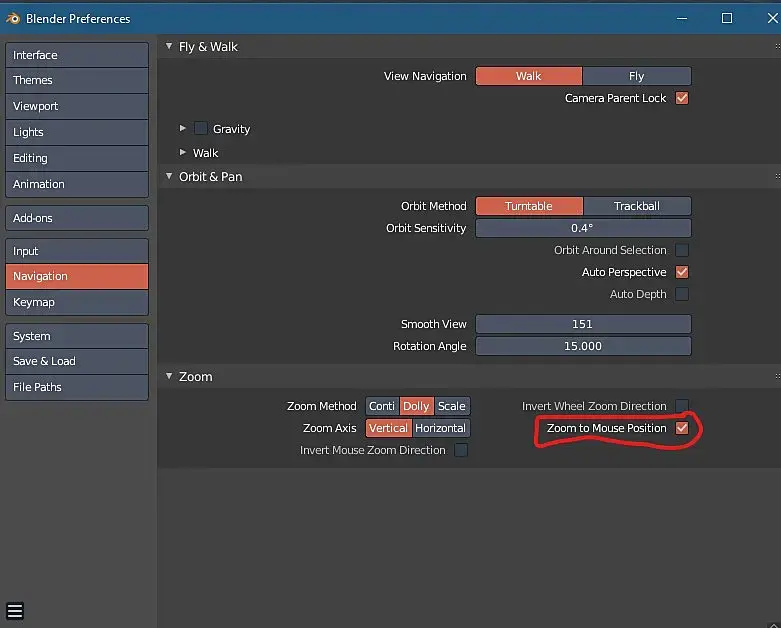Open Save & Load preferences
781x628 pixels.
(x=77, y=361)
